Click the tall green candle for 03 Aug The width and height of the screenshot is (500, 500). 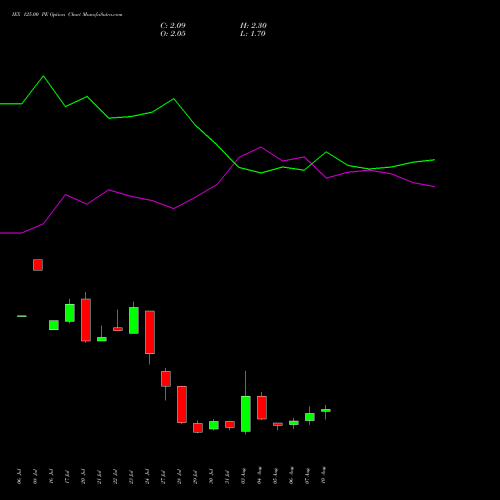coord(246,414)
